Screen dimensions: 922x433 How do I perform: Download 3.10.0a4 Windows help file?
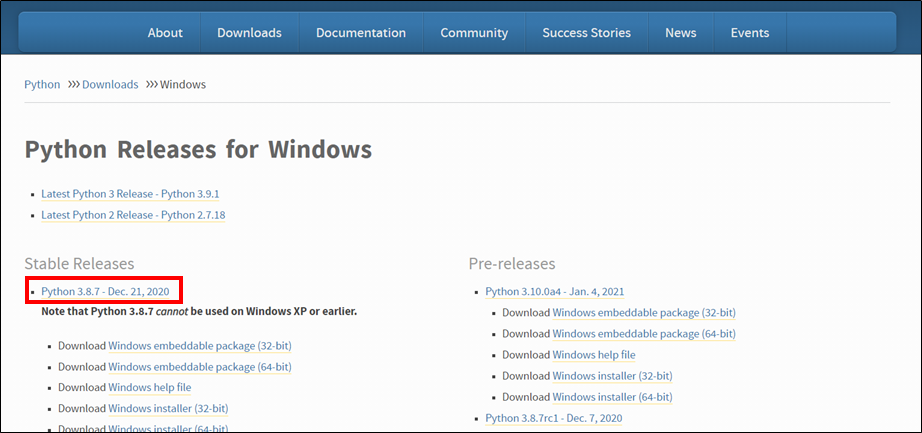[x=594, y=355]
